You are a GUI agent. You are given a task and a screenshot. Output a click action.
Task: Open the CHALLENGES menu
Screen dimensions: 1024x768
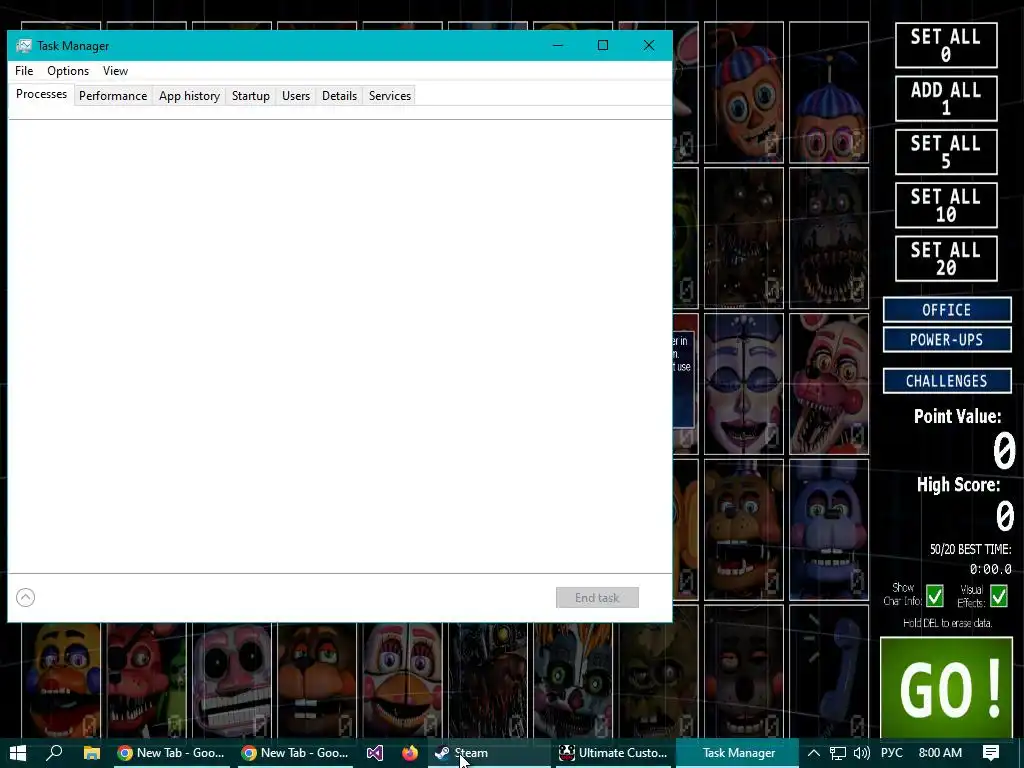[947, 381]
